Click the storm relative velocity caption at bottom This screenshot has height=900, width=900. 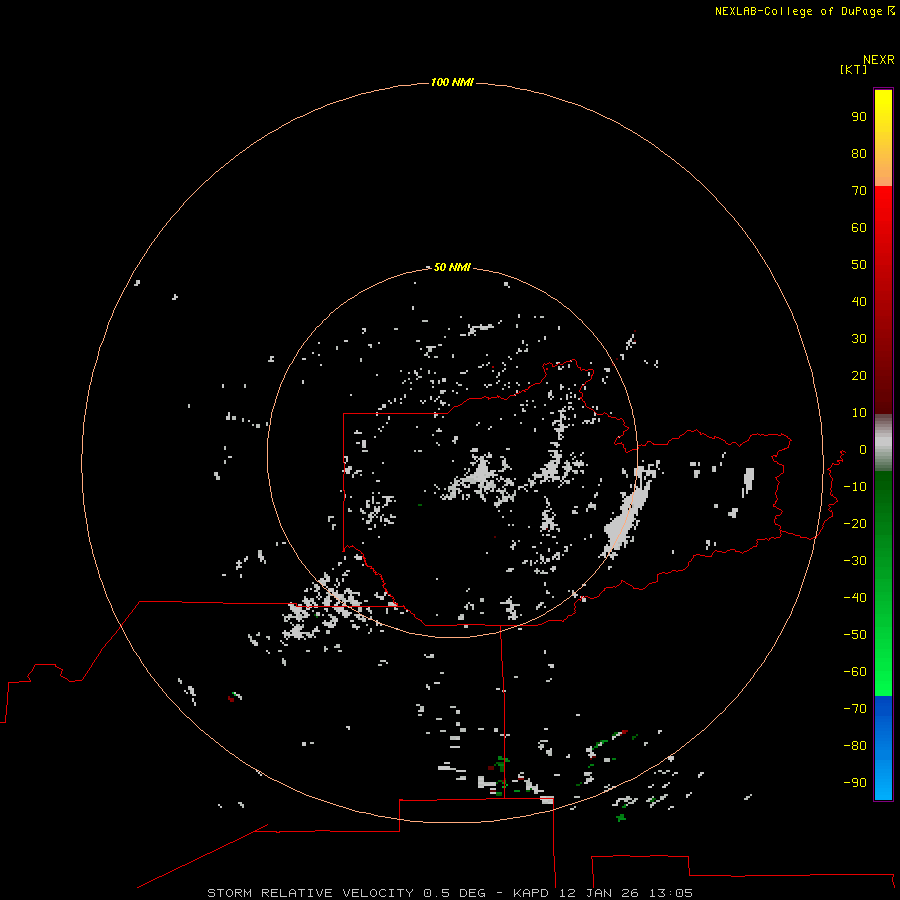pyautogui.click(x=449, y=893)
